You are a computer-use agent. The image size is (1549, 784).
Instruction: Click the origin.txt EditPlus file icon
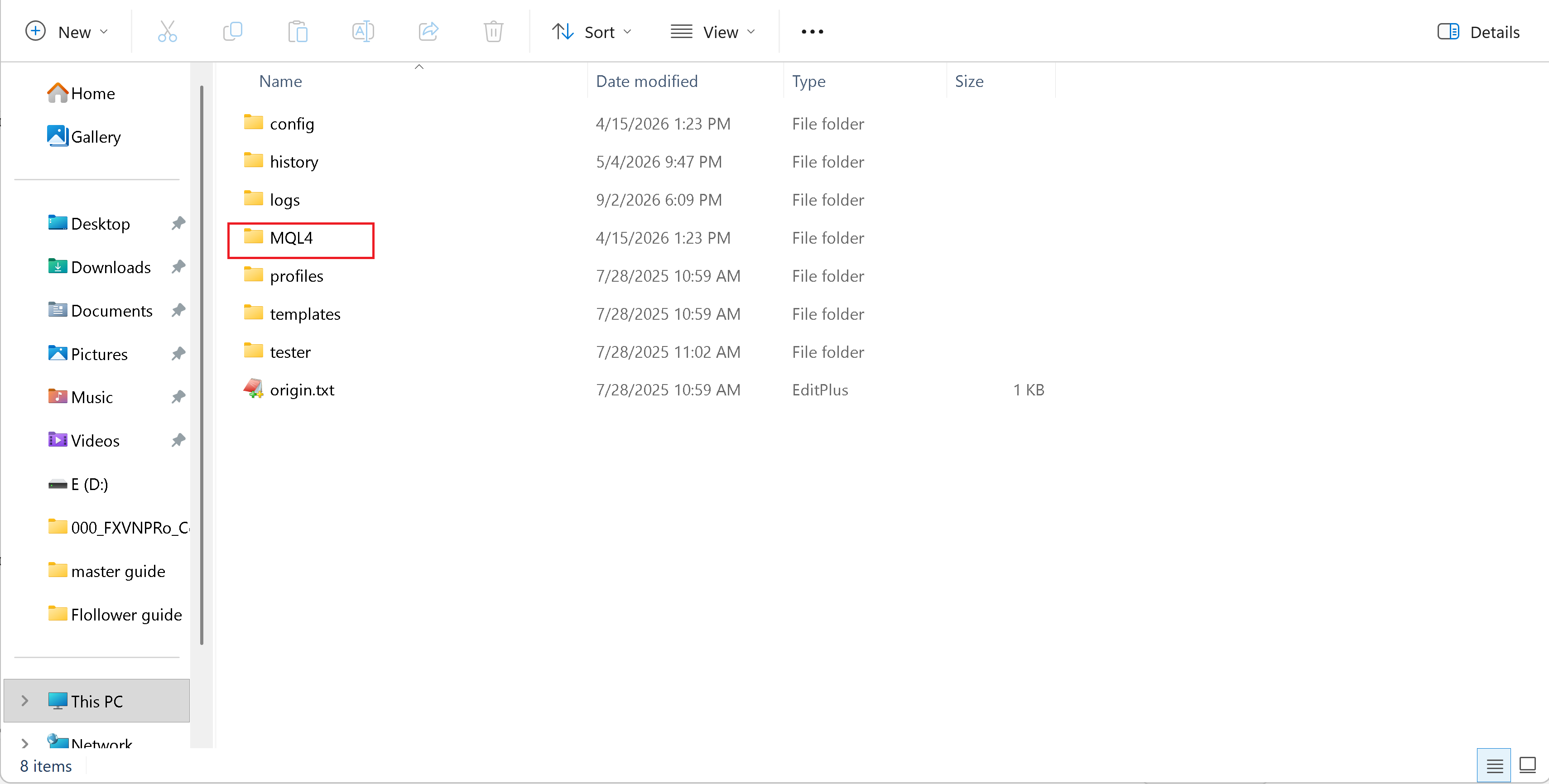(x=253, y=389)
